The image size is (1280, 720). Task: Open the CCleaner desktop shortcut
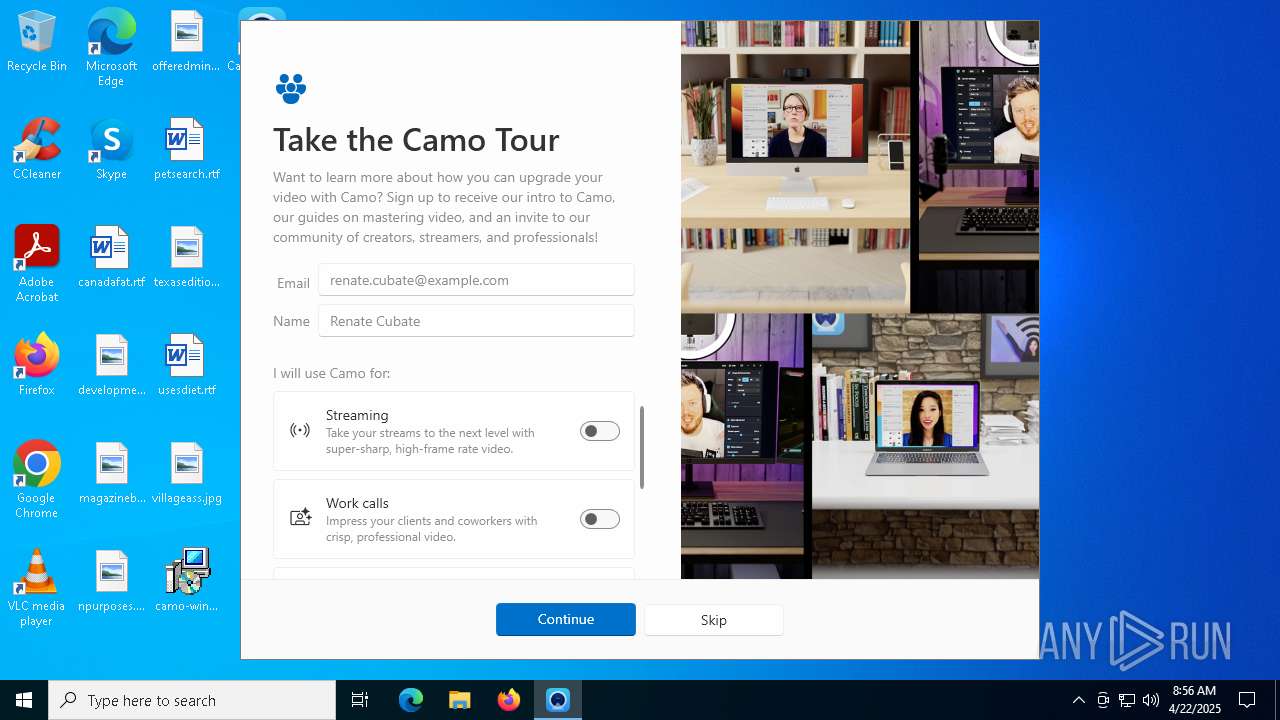click(37, 149)
